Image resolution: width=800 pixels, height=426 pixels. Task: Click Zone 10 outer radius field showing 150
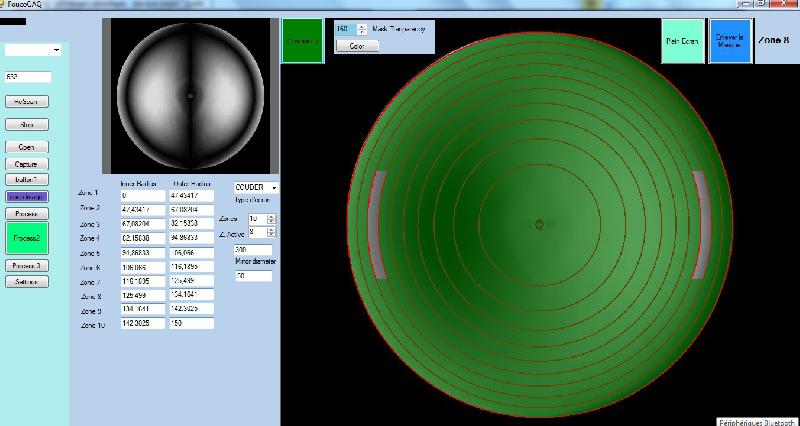pyautogui.click(x=192, y=323)
